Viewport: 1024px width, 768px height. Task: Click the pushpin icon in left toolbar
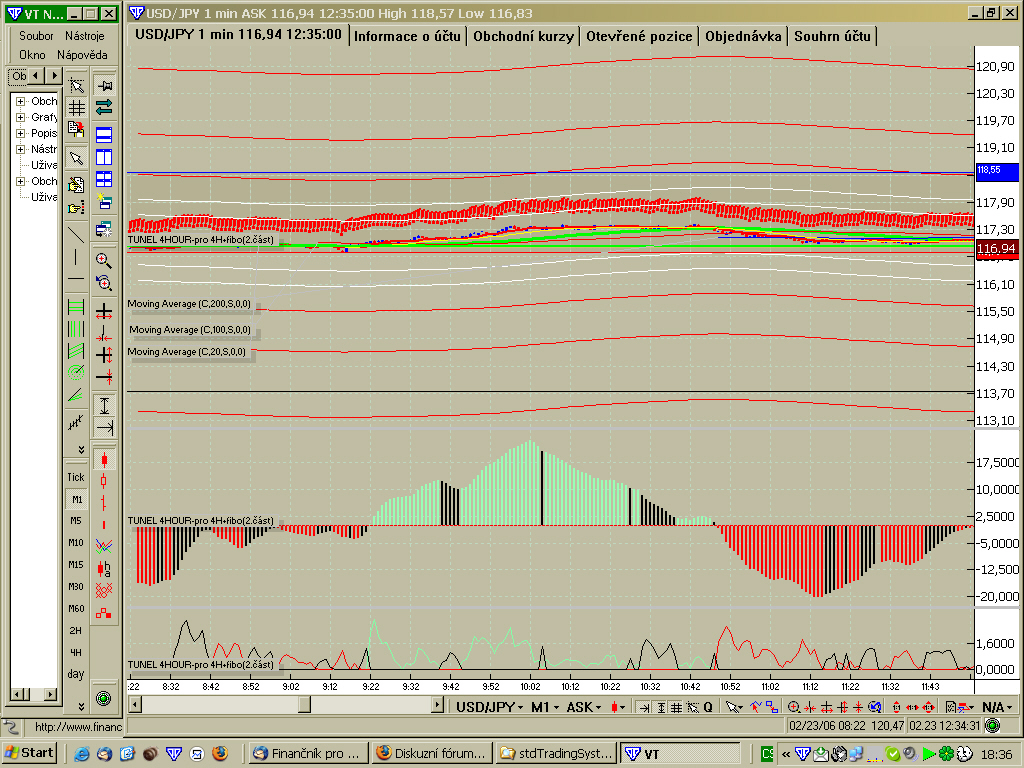coord(104,86)
